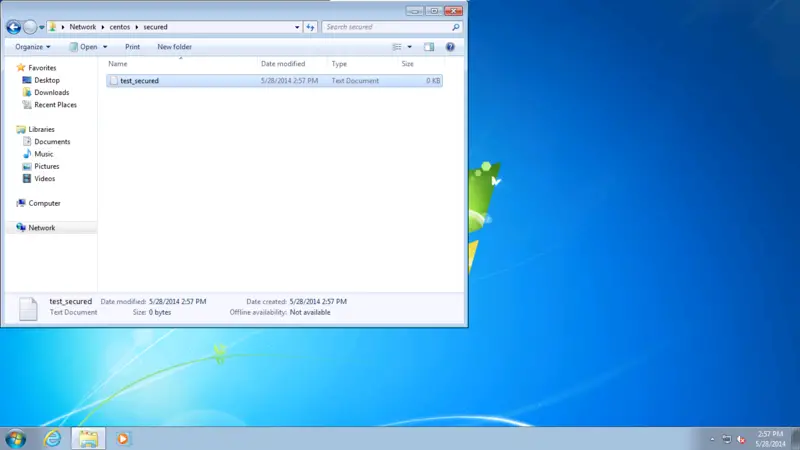Click the Show desktop button
Viewport: 800px width, 450px height.
pos(795,439)
